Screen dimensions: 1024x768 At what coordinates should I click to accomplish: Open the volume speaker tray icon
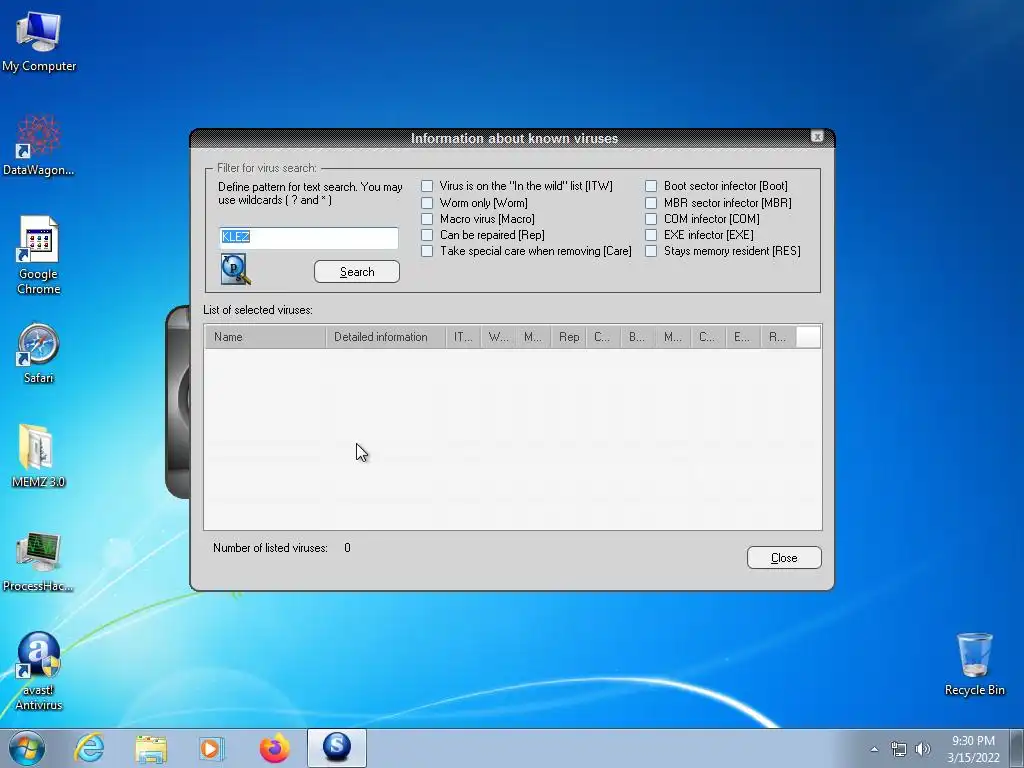[922, 749]
